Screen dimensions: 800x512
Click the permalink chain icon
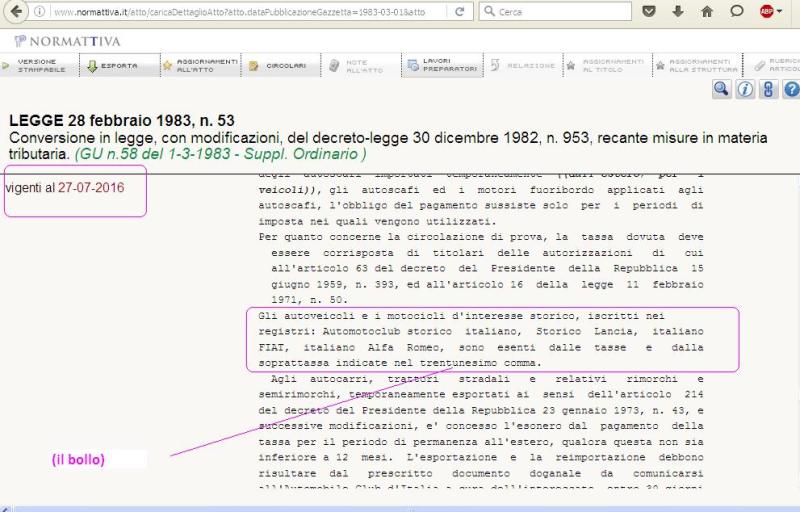tap(769, 90)
